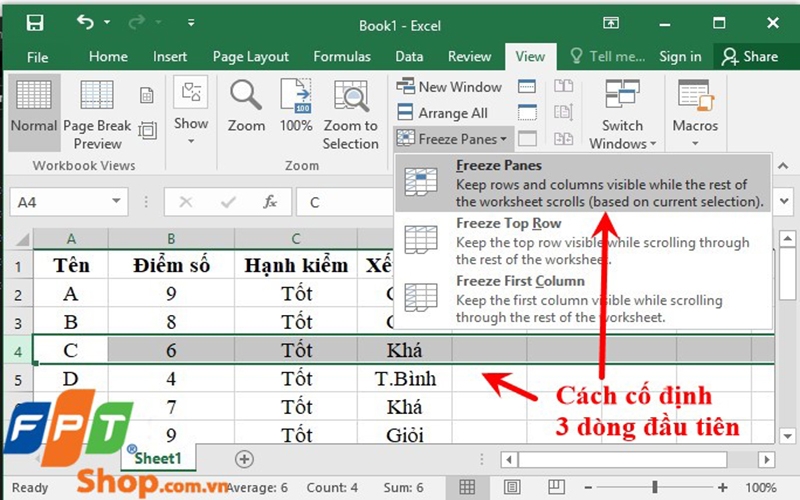Click the vertical scrollbar down arrow
800x500 pixels.
787,436
